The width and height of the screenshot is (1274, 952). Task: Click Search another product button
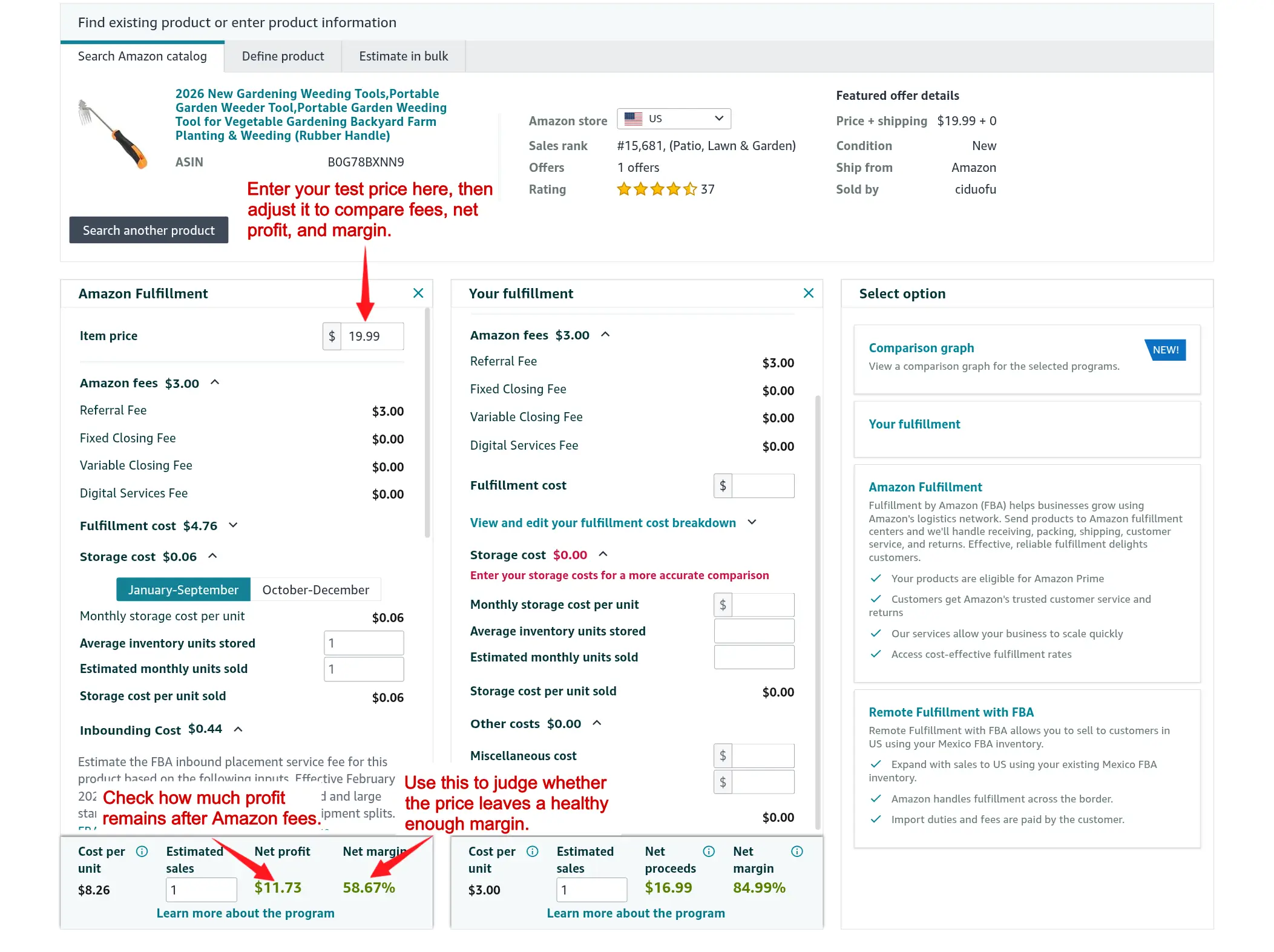click(x=148, y=230)
